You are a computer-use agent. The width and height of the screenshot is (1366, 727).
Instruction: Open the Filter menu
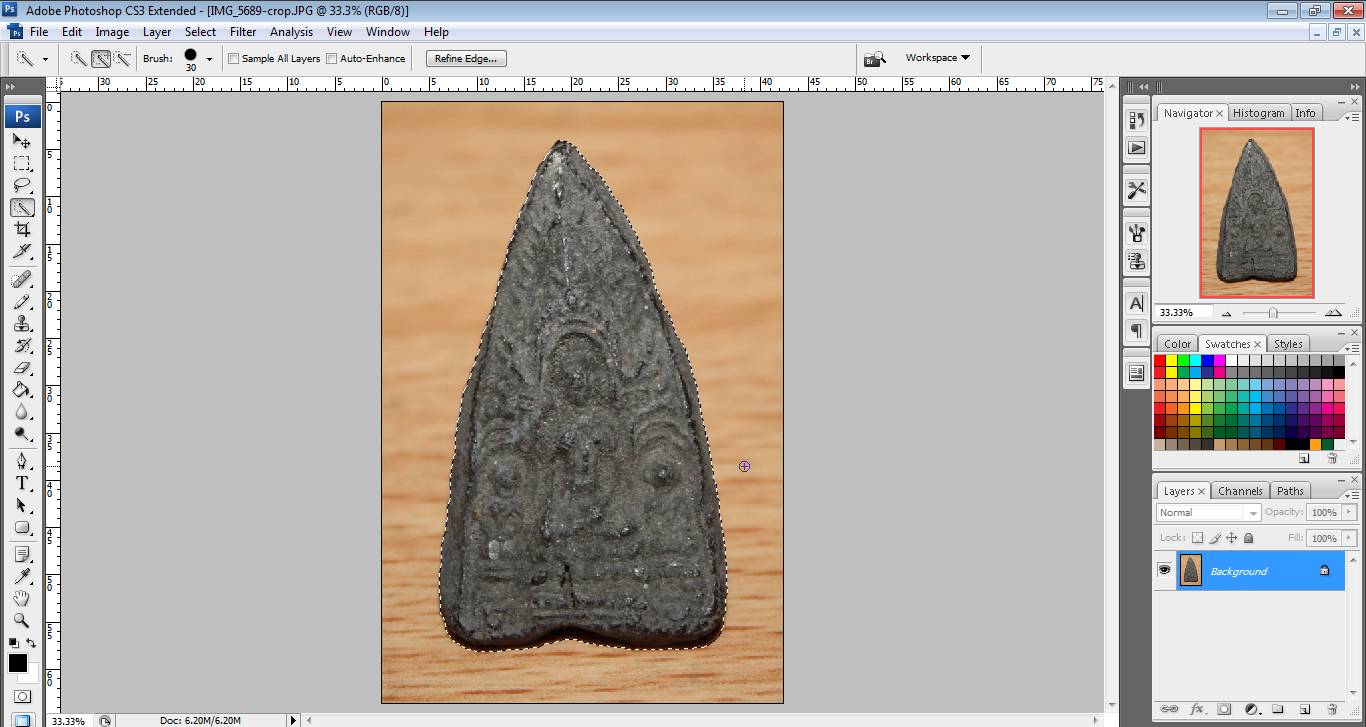tap(243, 32)
